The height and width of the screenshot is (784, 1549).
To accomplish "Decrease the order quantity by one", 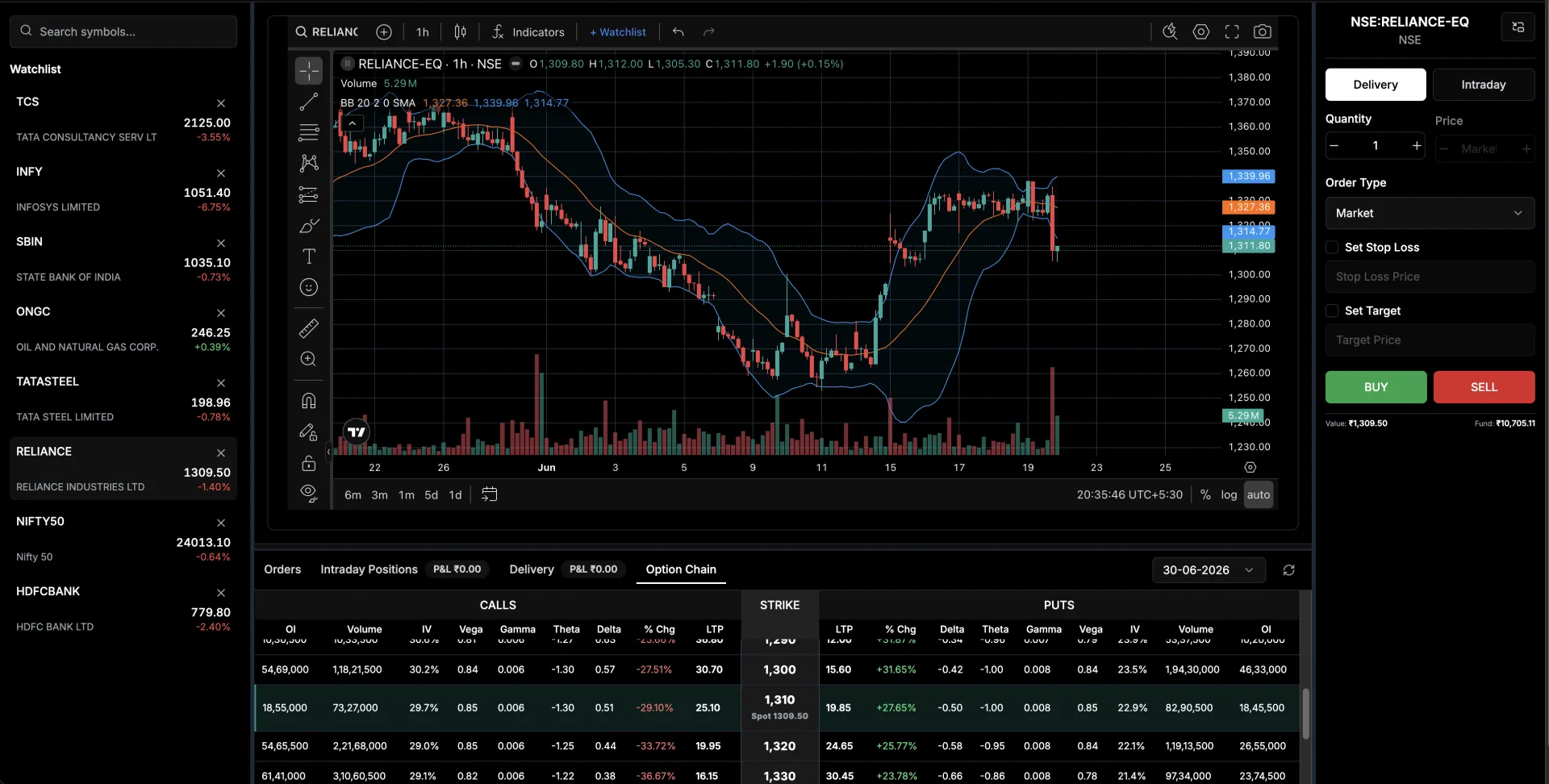I will (x=1334, y=146).
